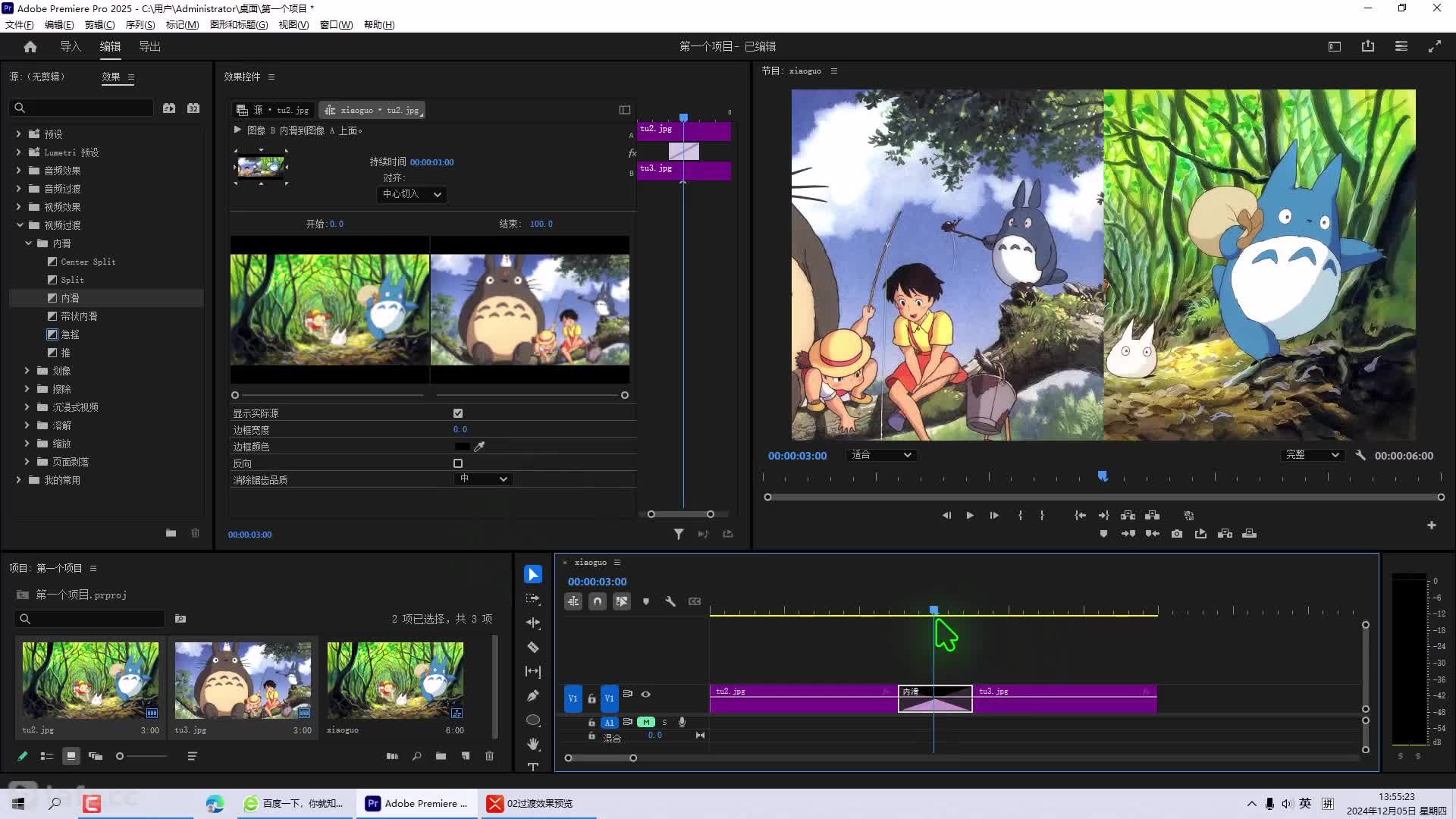1456x819 pixels.
Task: Open the zoom level 适合 dropdown
Action: (x=881, y=455)
